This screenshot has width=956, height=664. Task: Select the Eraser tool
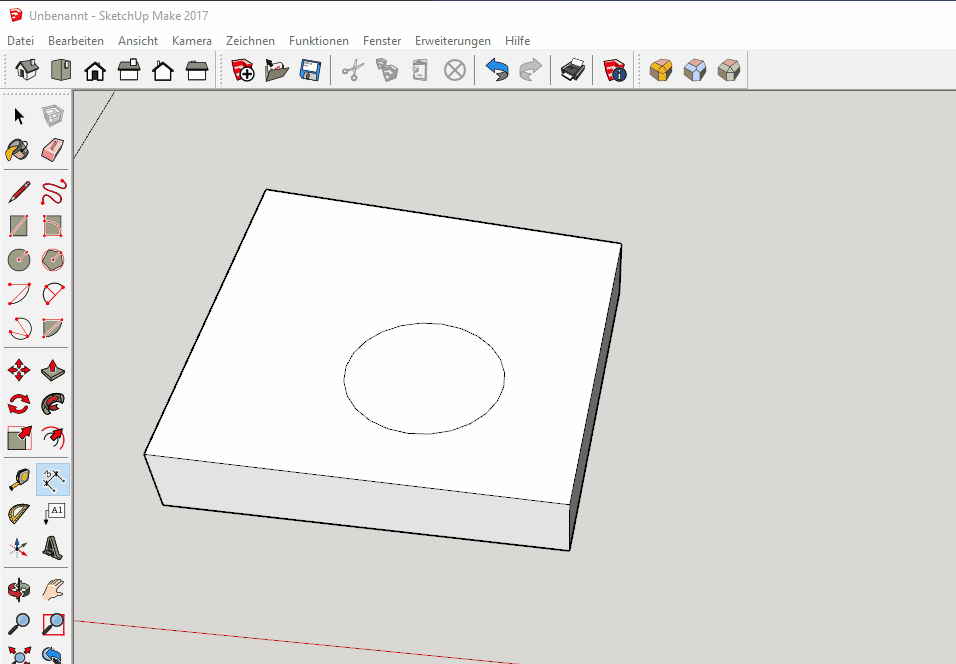(x=53, y=150)
